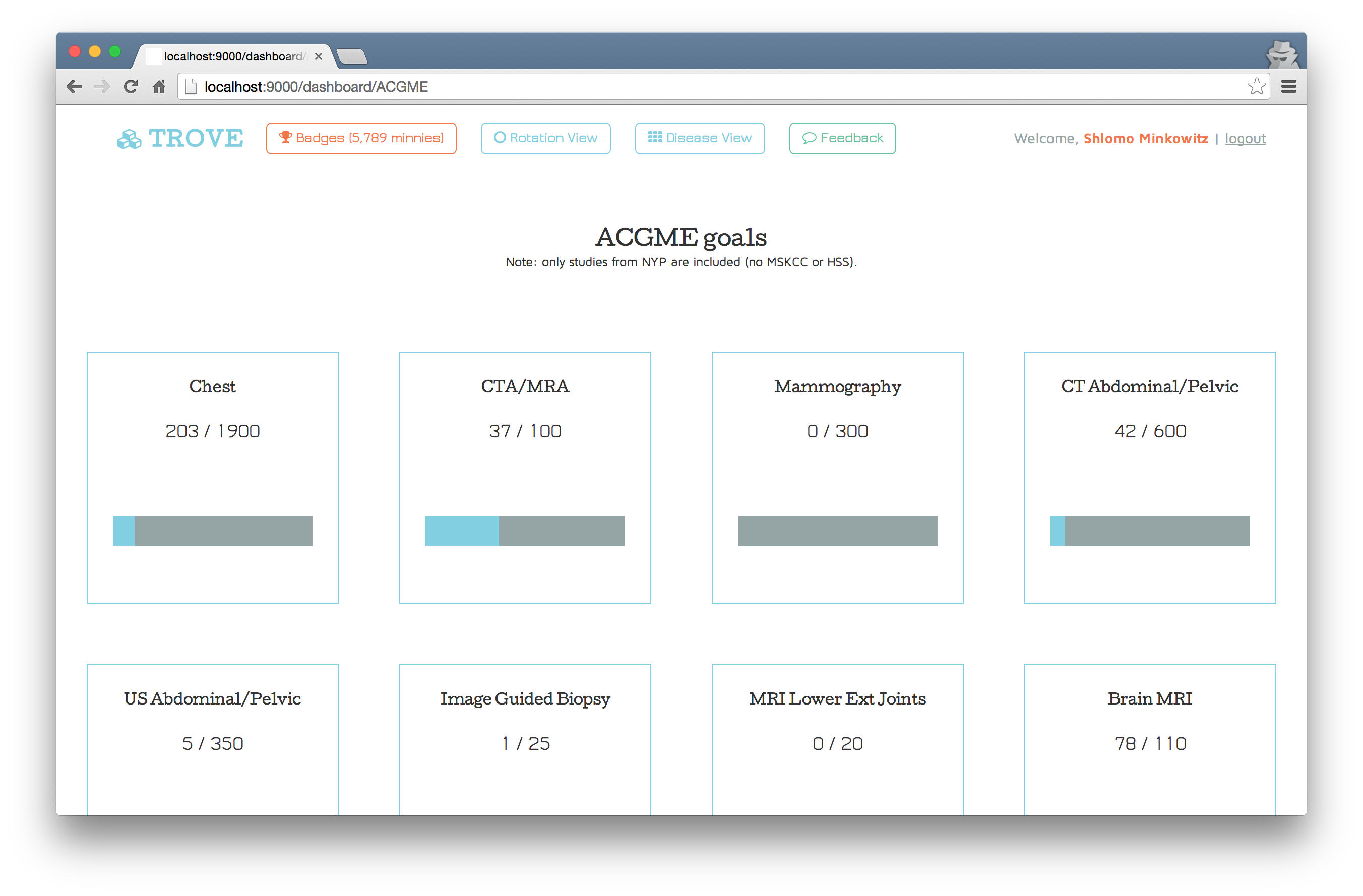Click the logout link

[x=1245, y=139]
